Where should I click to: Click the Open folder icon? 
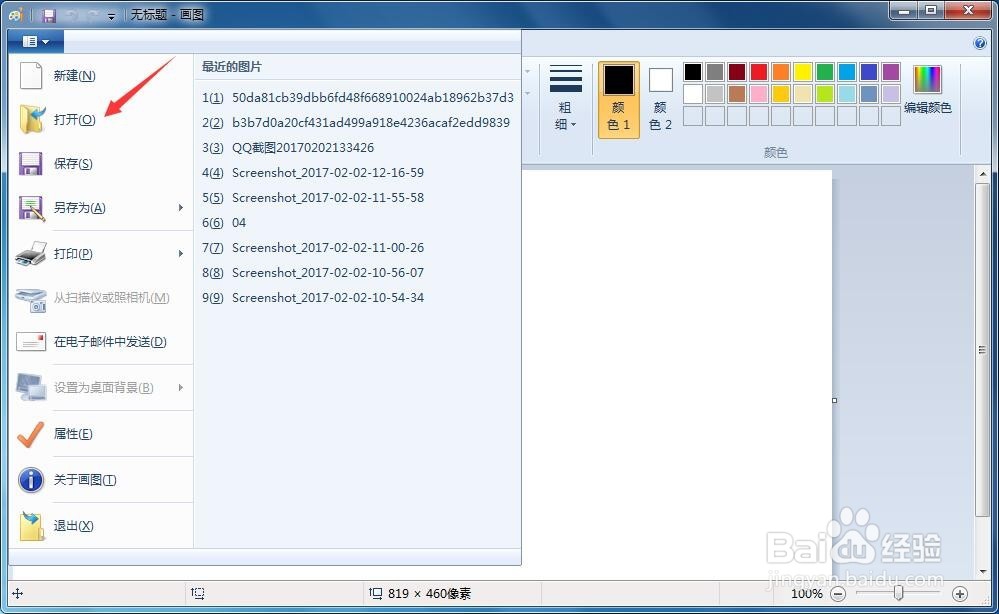click(31, 119)
